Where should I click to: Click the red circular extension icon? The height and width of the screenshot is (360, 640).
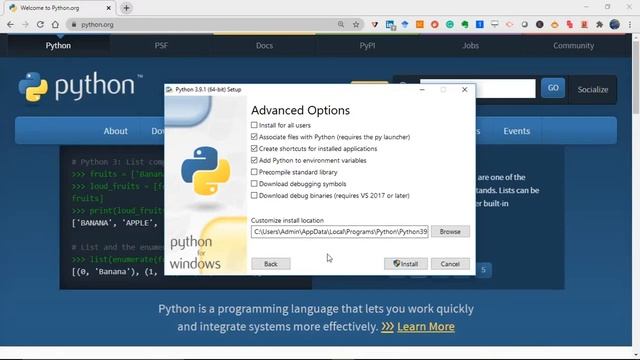coord(435,24)
